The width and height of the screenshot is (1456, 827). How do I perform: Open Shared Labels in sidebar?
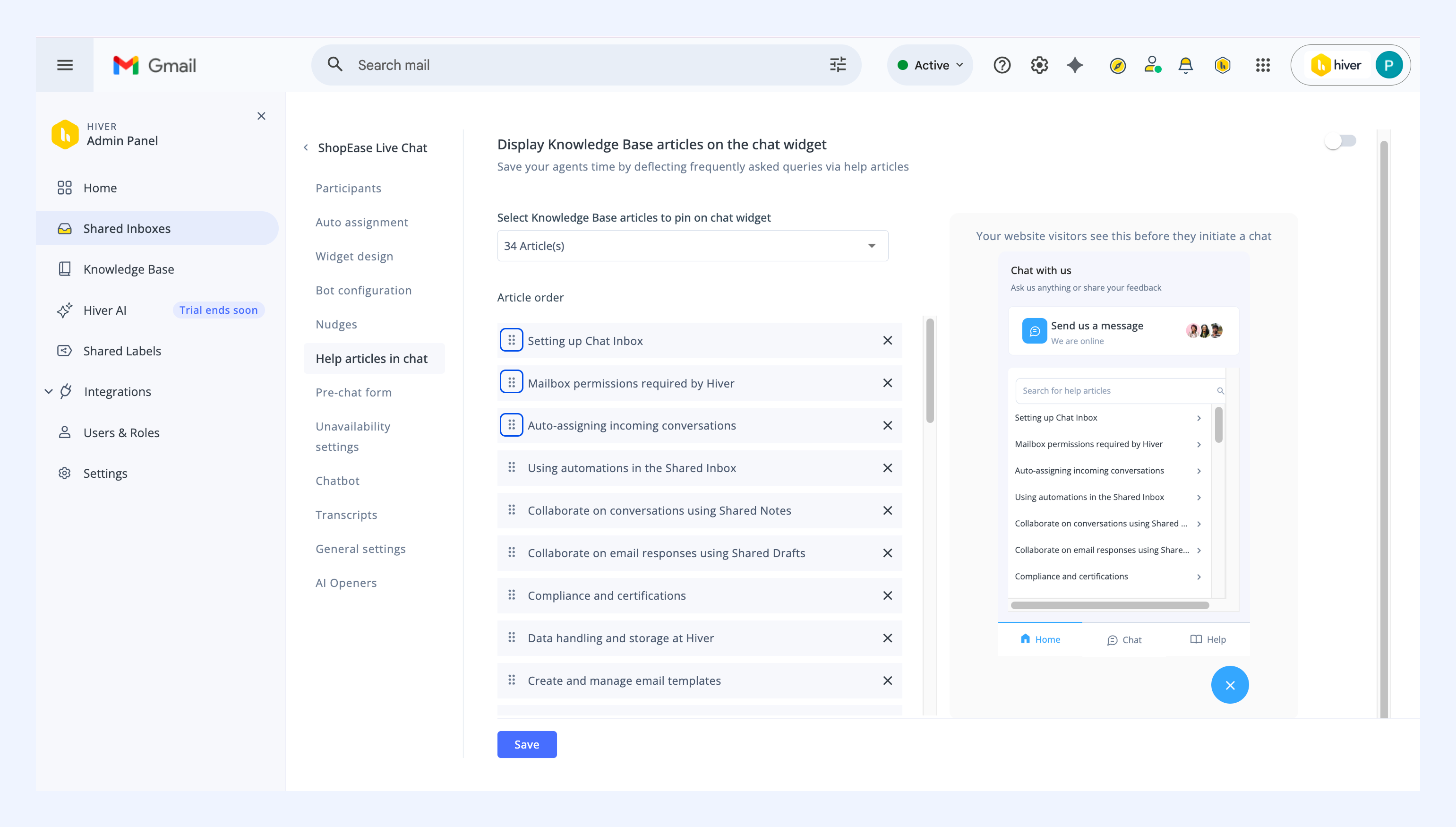(122, 351)
